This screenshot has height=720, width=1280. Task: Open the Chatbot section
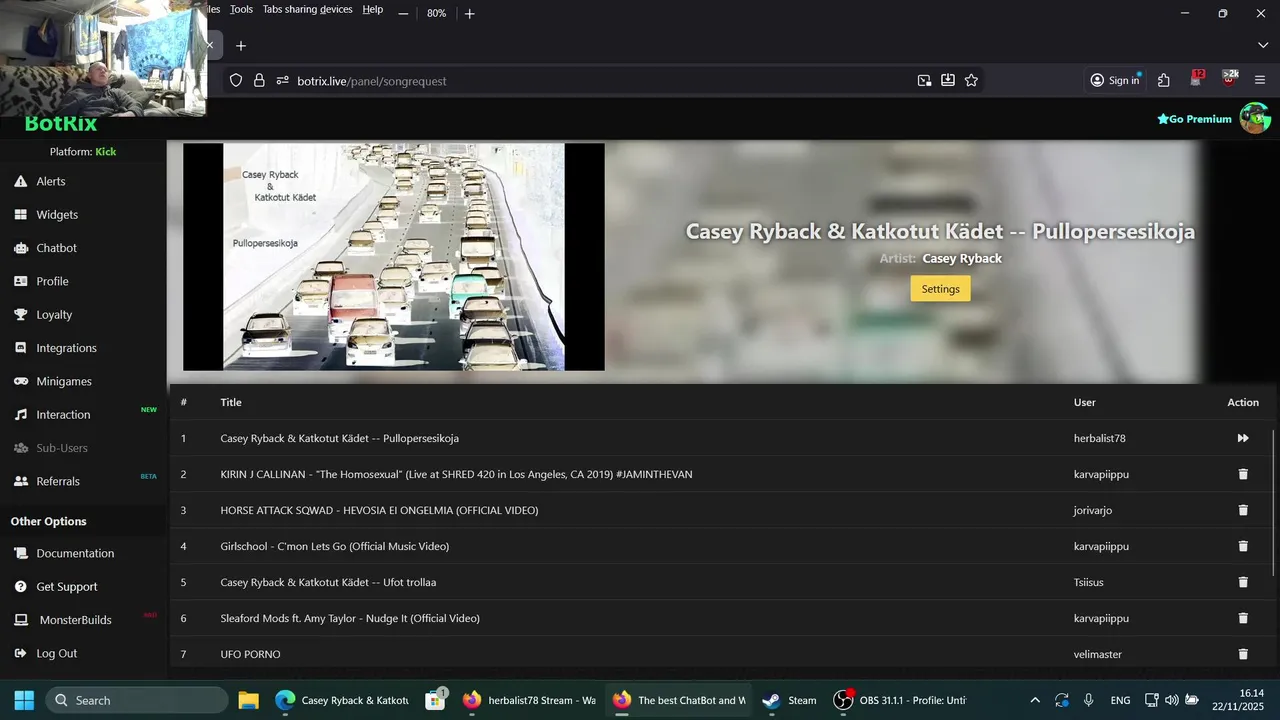point(56,248)
